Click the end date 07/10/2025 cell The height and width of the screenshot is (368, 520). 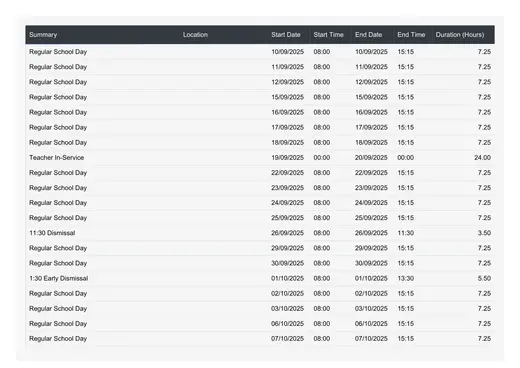[371, 339]
